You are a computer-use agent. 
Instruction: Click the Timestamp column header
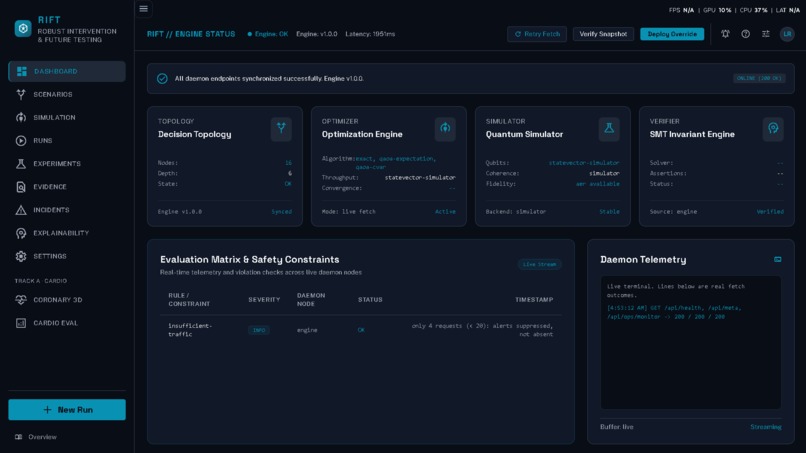534,300
